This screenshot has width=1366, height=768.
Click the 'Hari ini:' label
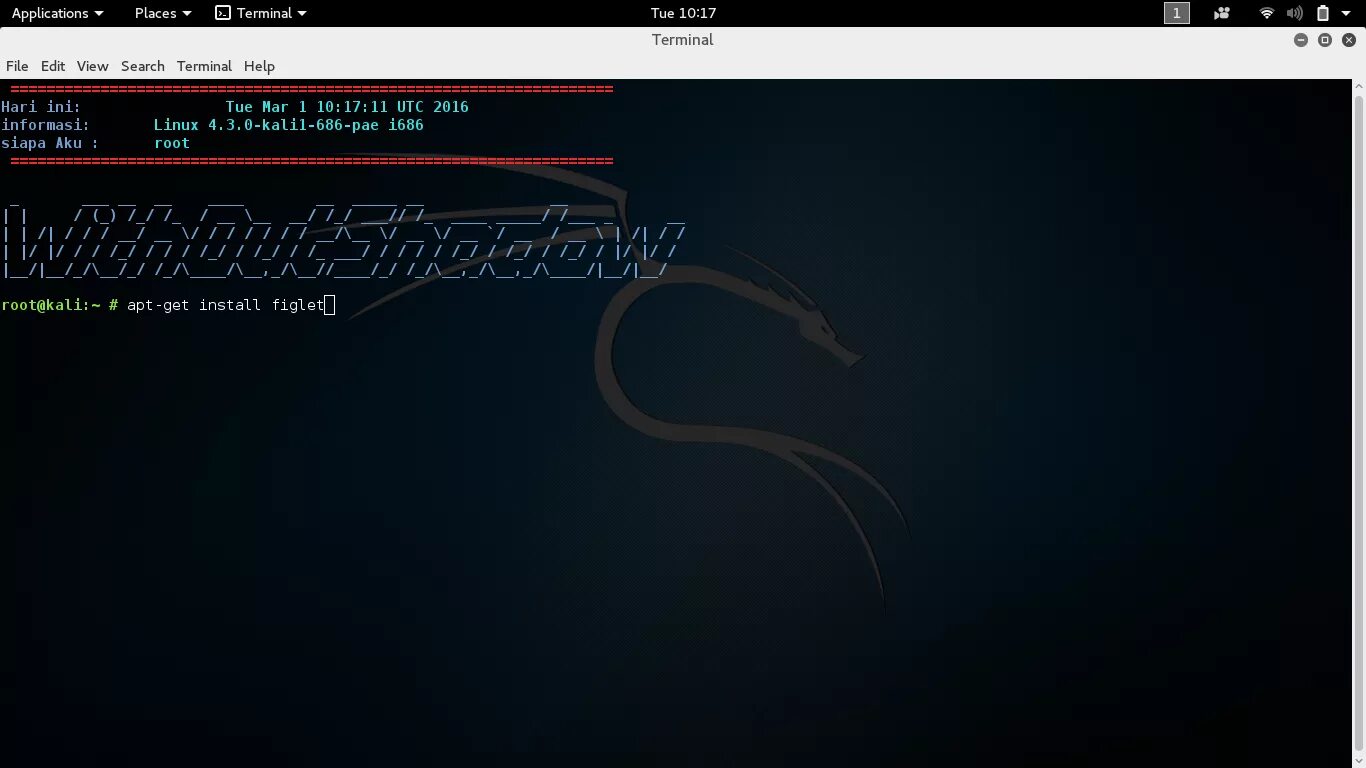coord(41,107)
